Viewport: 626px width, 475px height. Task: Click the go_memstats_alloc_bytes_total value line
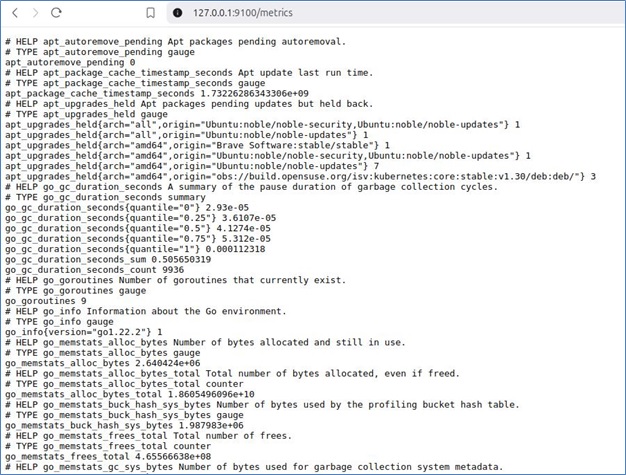[130, 394]
